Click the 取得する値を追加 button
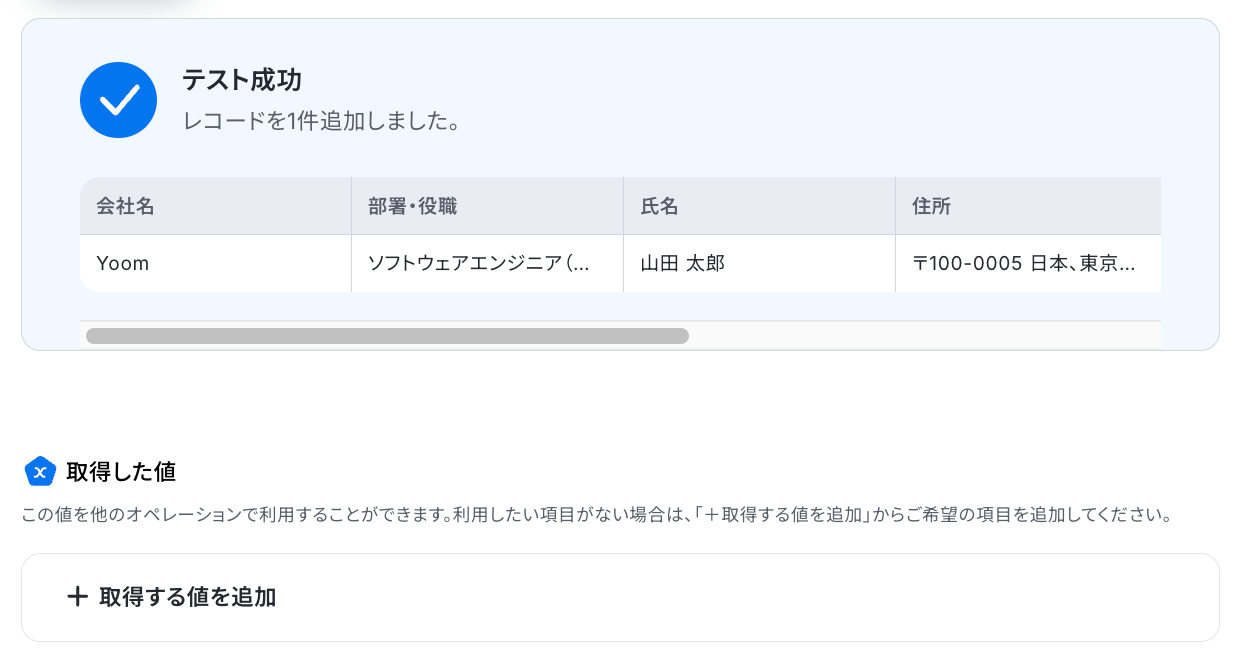1234x652 pixels. 171,597
